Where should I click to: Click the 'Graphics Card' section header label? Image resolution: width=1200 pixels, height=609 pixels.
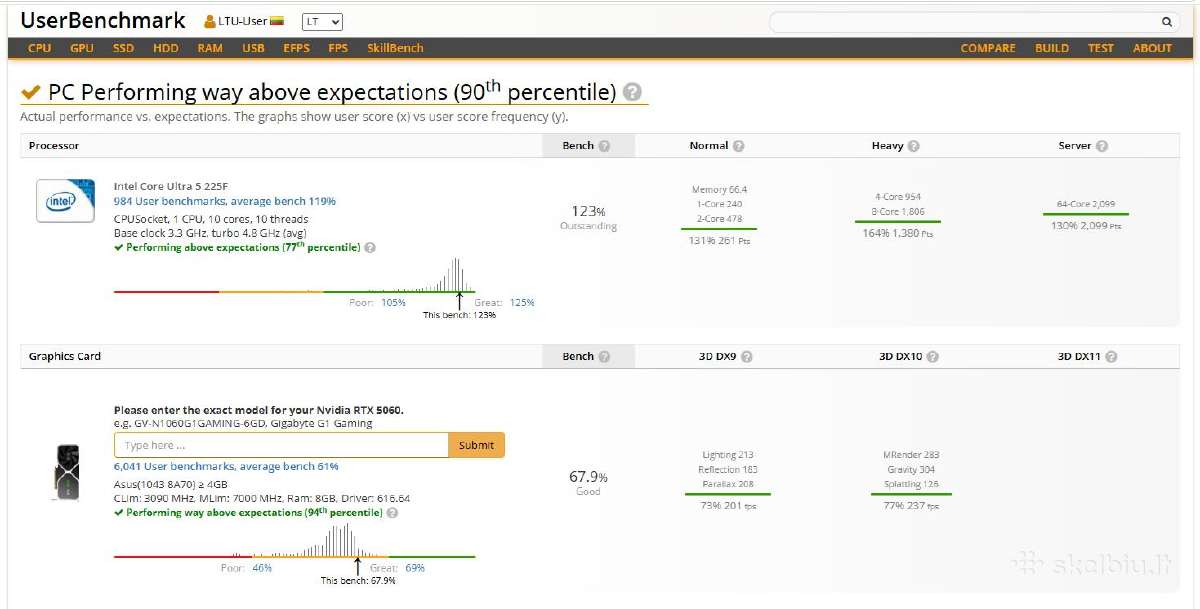pyautogui.click(x=65, y=357)
